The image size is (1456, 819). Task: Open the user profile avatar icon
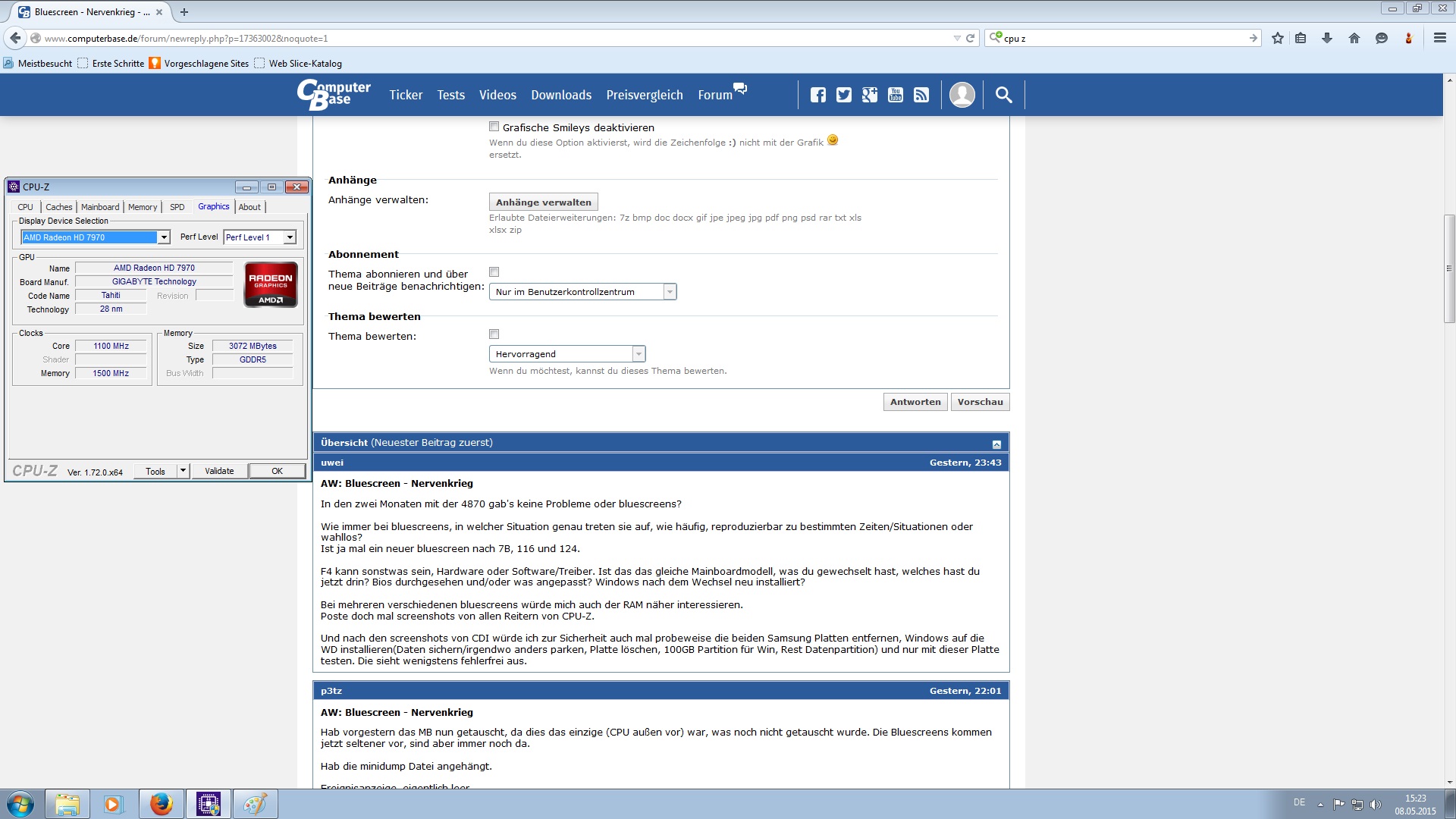click(962, 95)
